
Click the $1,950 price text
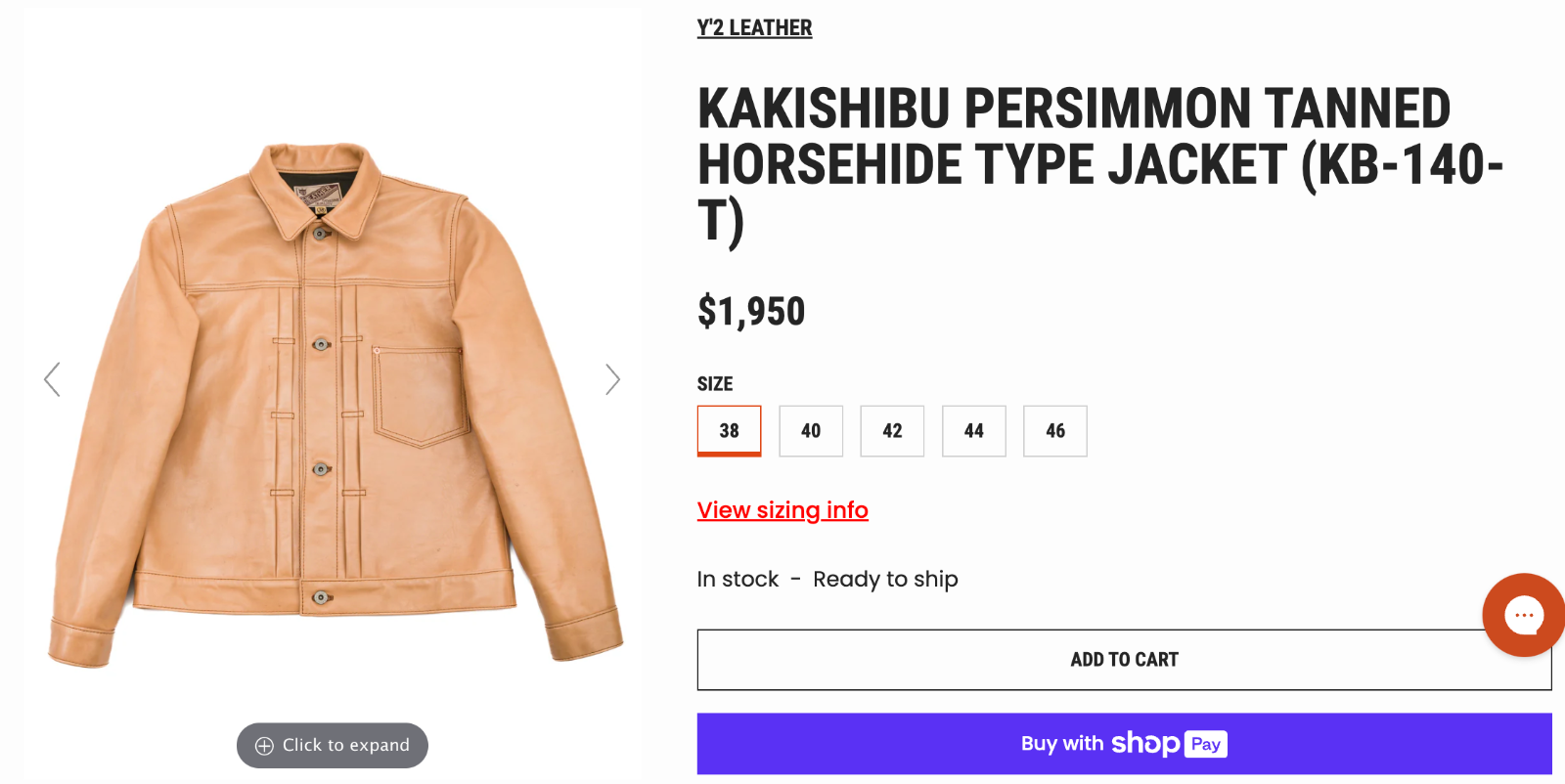click(751, 312)
